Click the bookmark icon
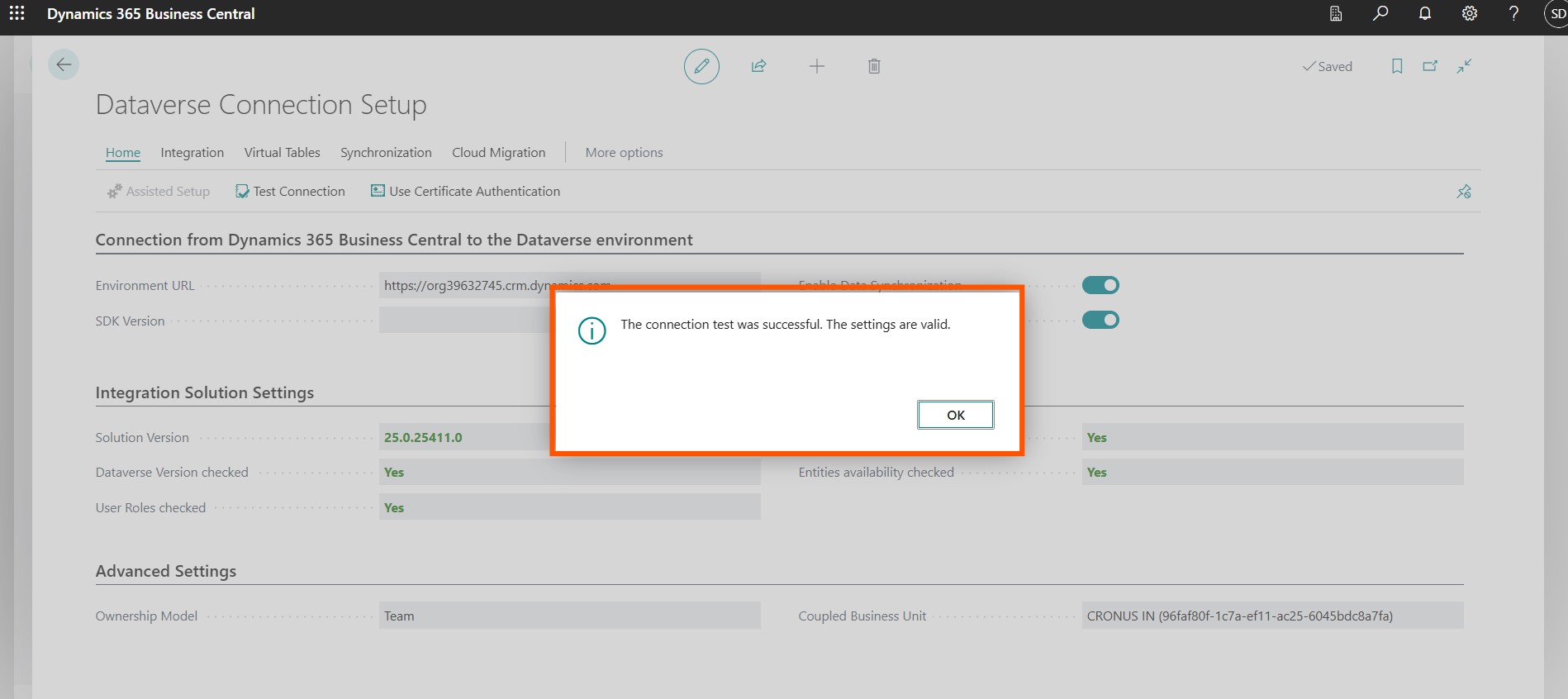This screenshot has width=1568, height=699. click(1397, 66)
